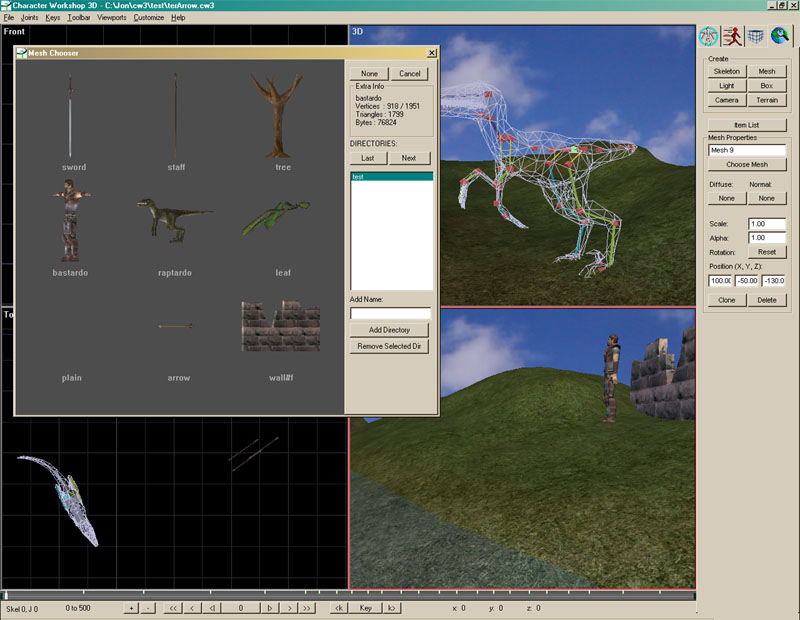Go to previous keyframe with <k button
800x620 pixels.
click(x=340, y=607)
